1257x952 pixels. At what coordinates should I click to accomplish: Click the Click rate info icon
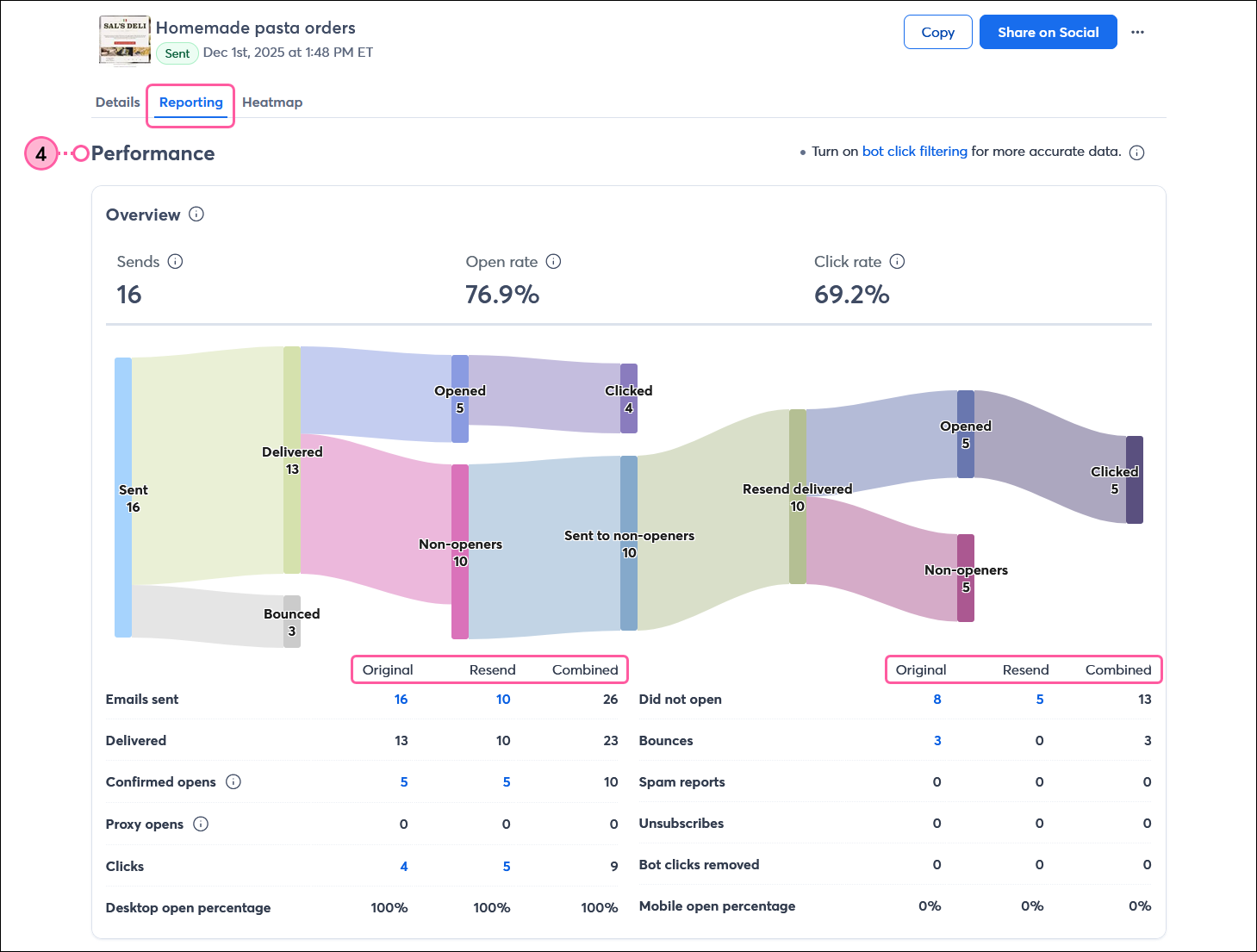click(898, 262)
